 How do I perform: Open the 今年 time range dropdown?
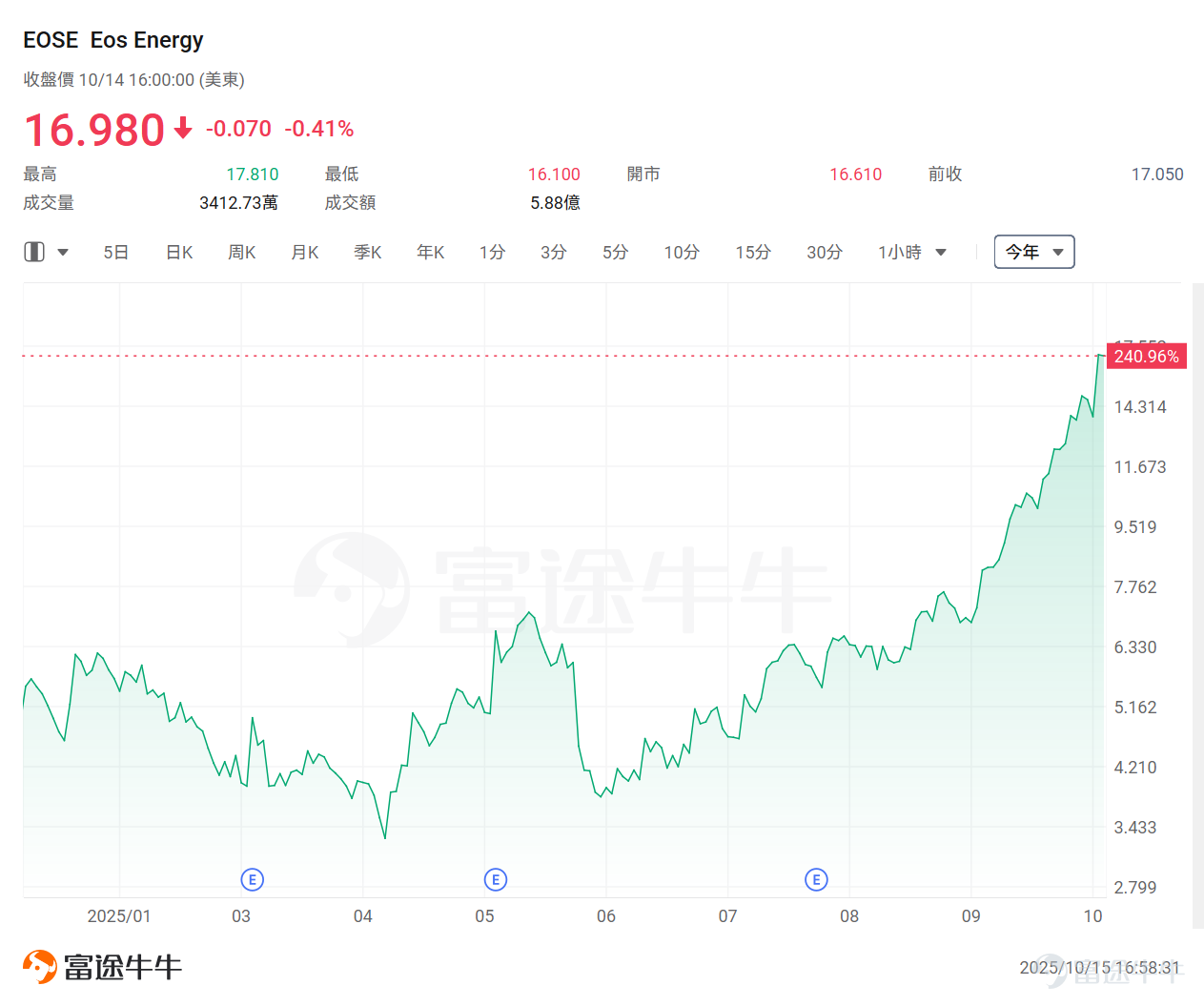1034,252
